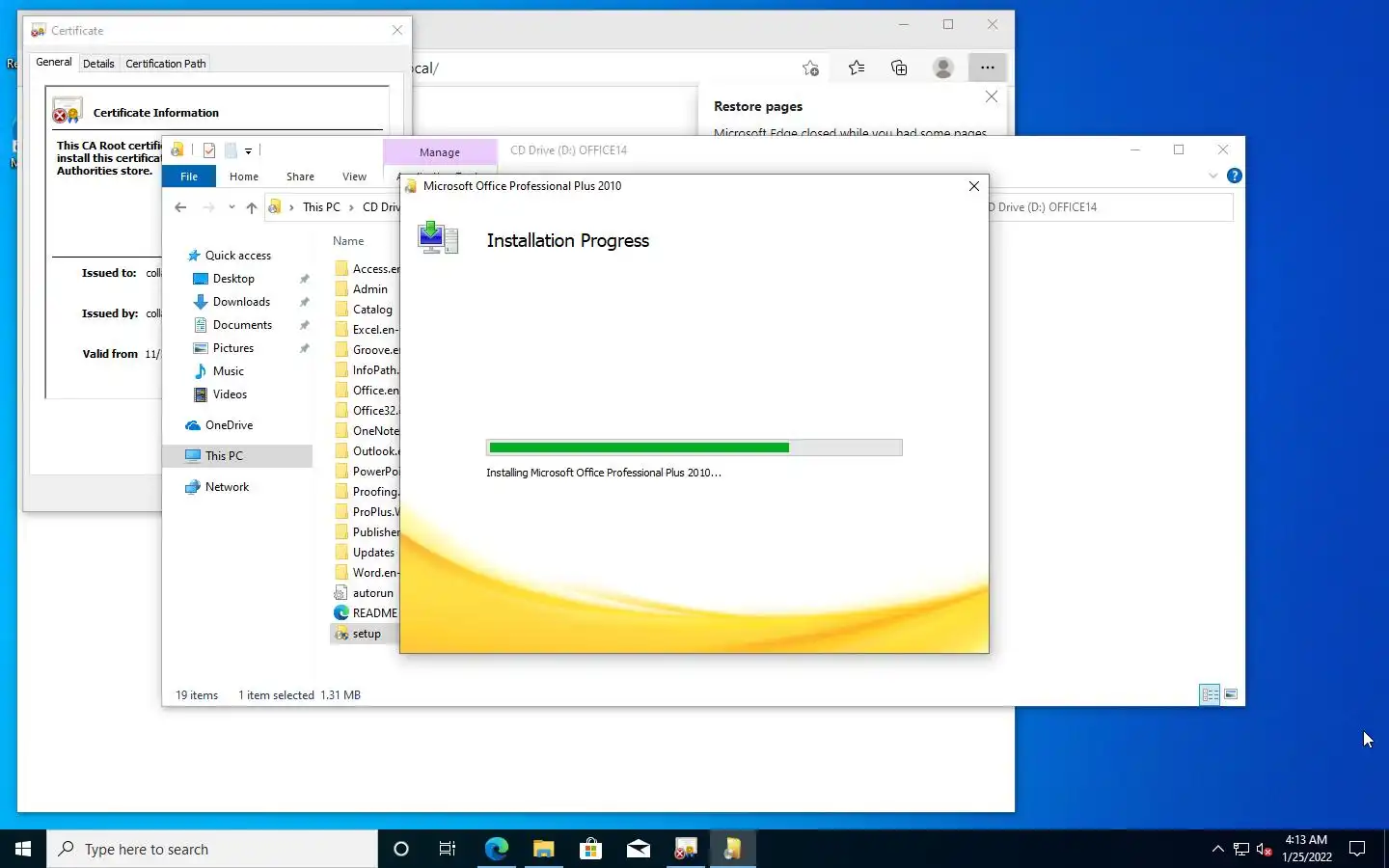Open Microsoft Store from taskbar

(x=590, y=849)
